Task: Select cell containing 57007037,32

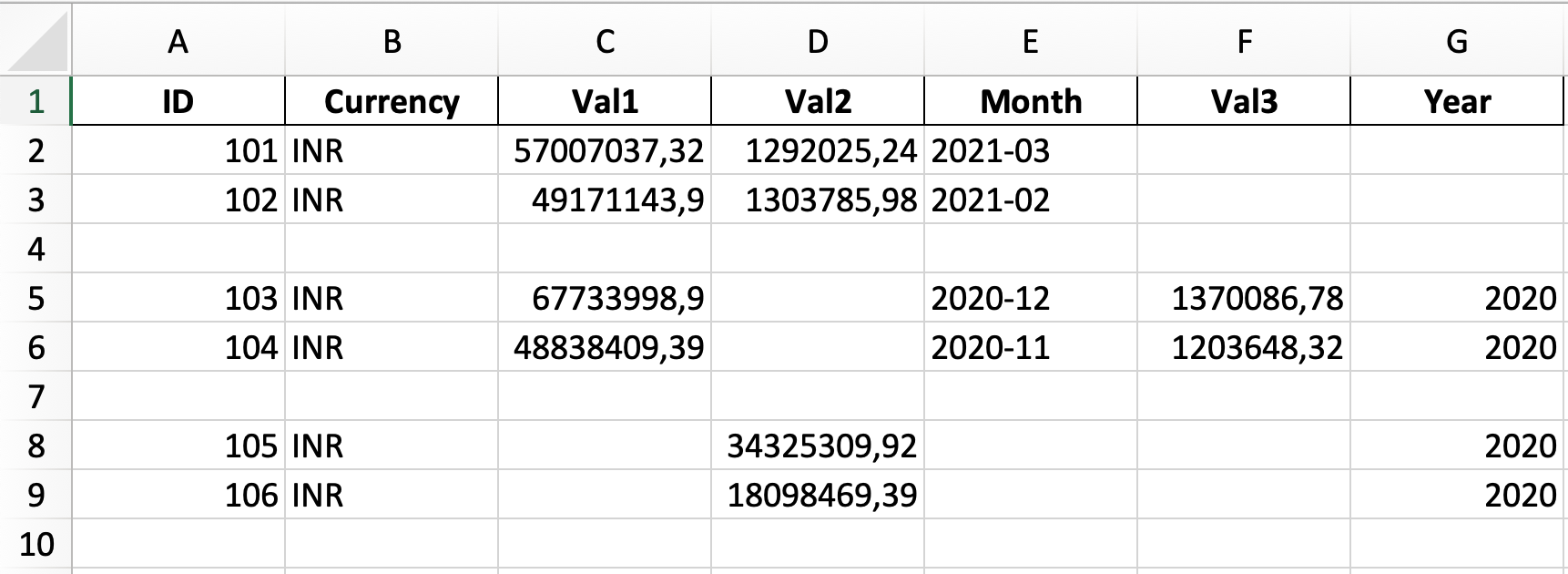Action: [x=605, y=150]
